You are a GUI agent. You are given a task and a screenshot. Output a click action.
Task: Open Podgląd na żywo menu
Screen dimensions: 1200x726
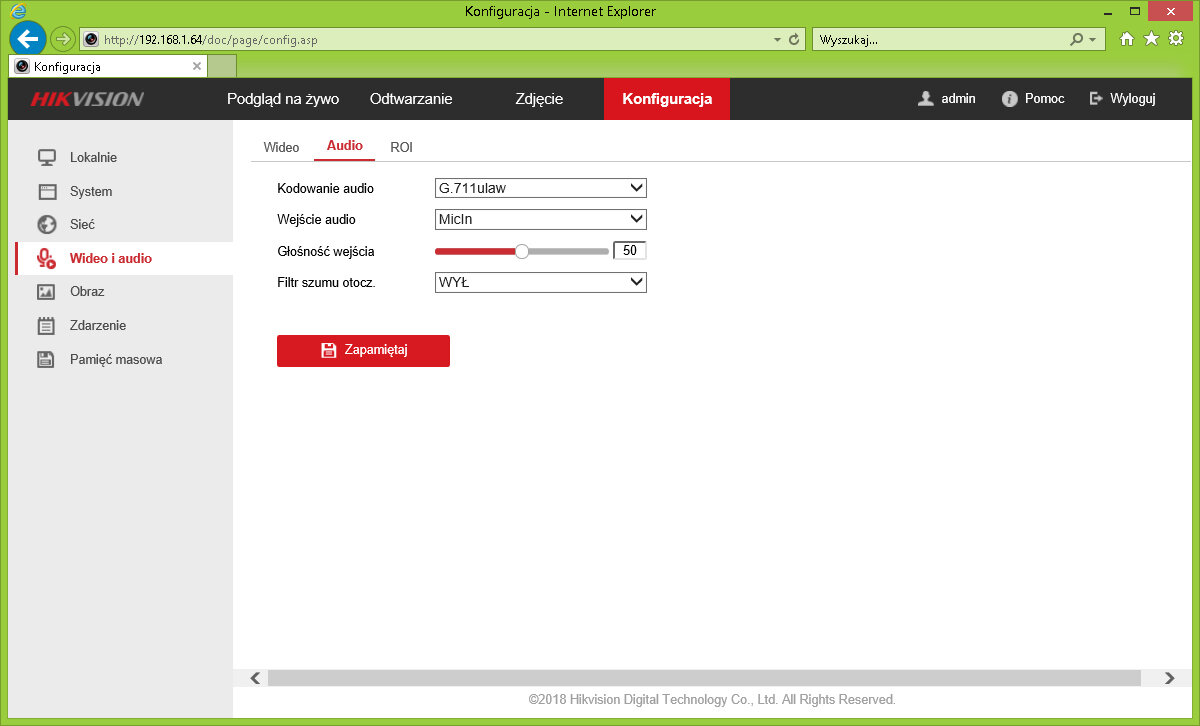tap(283, 99)
